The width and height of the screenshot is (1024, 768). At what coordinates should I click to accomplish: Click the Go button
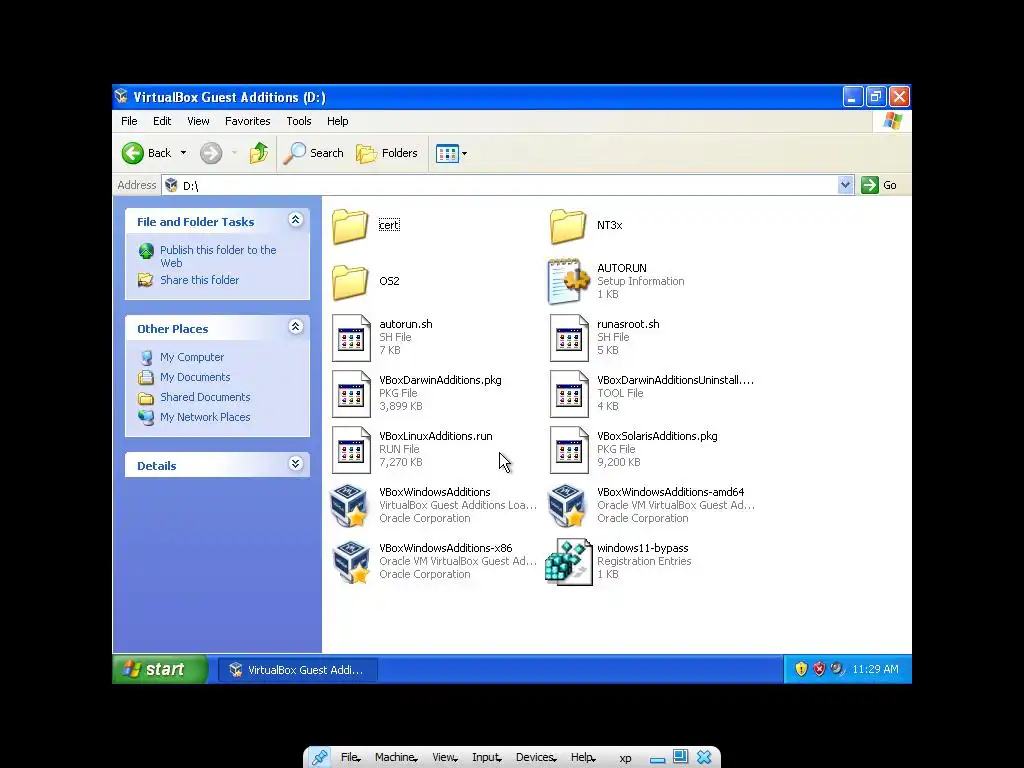(x=879, y=185)
